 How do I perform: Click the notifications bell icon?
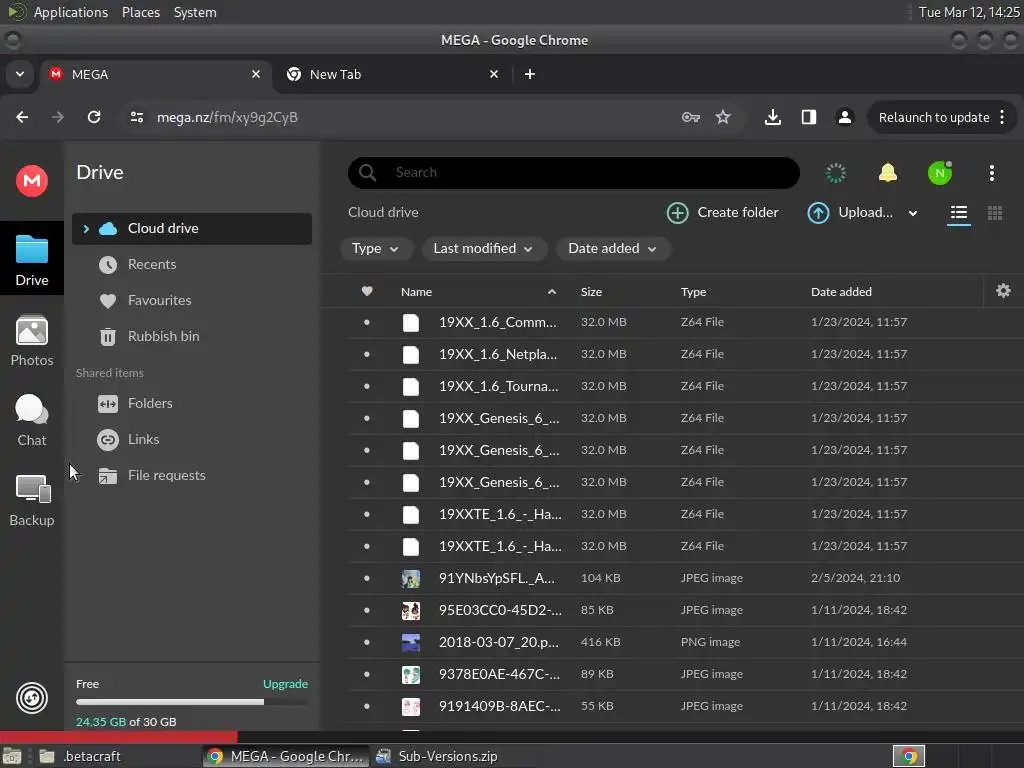888,173
